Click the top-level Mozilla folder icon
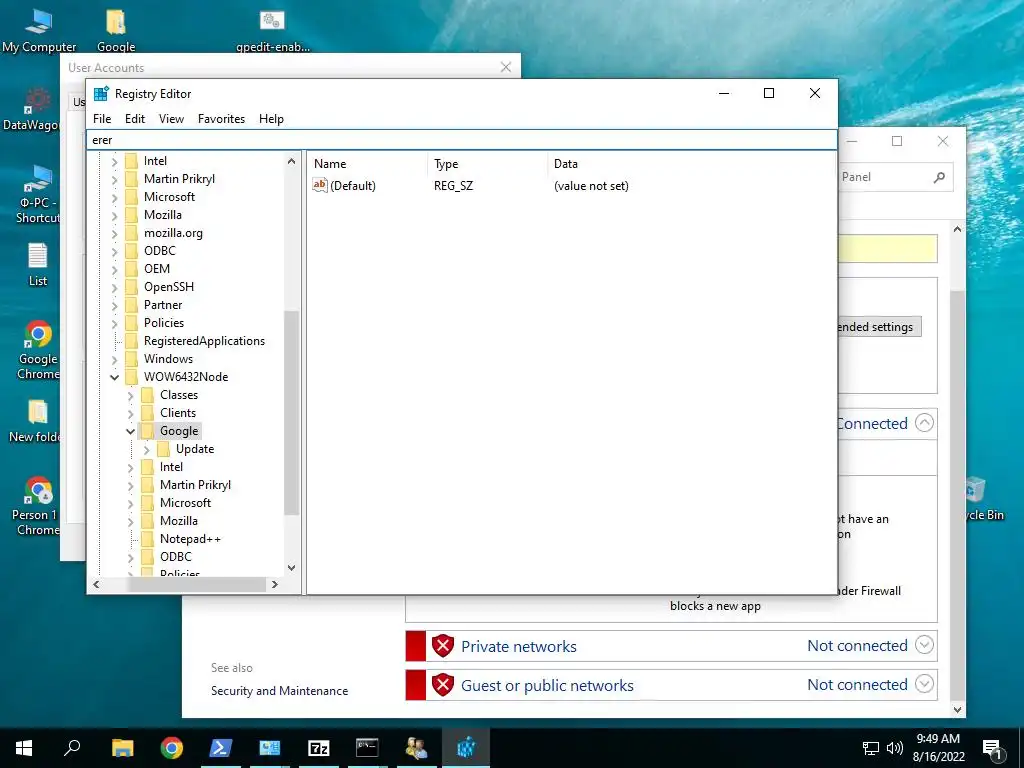Image resolution: width=1024 pixels, height=768 pixels. tap(131, 215)
